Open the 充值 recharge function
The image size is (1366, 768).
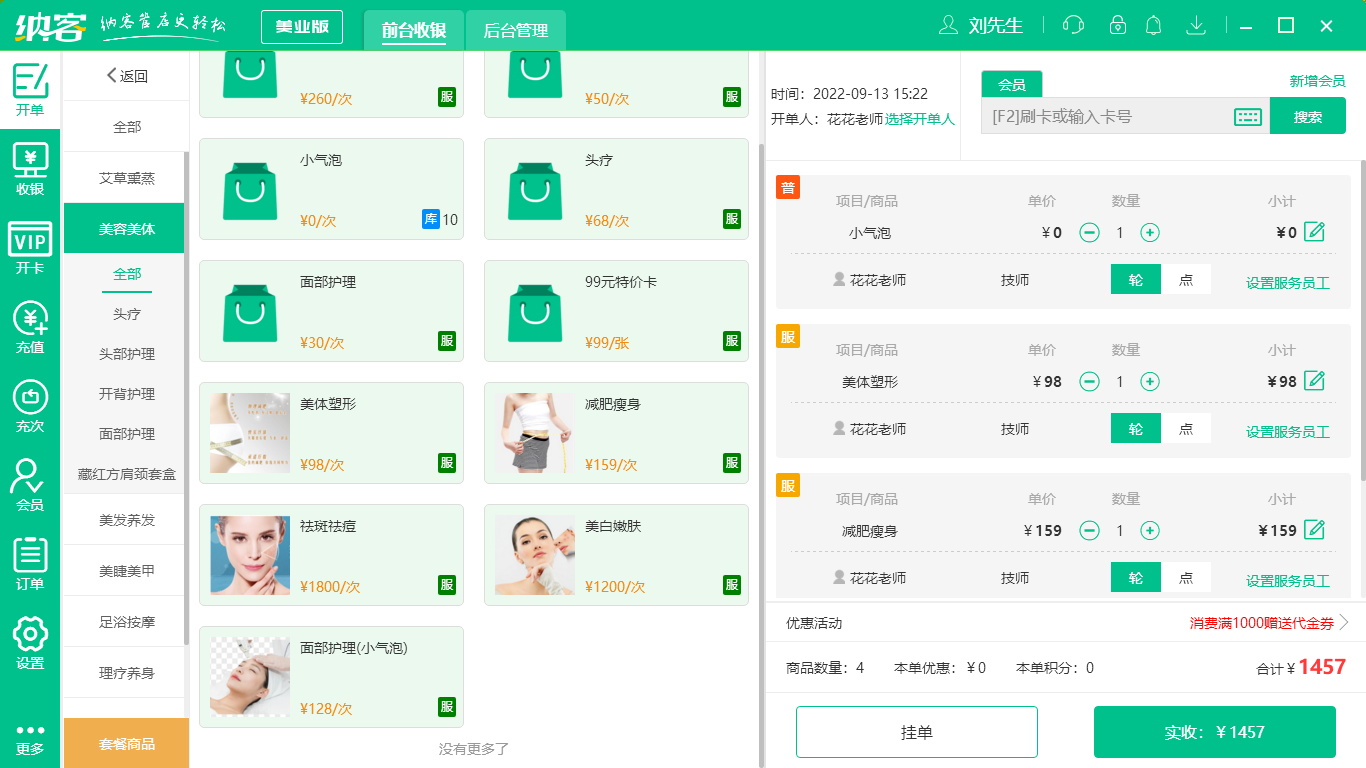click(x=30, y=320)
